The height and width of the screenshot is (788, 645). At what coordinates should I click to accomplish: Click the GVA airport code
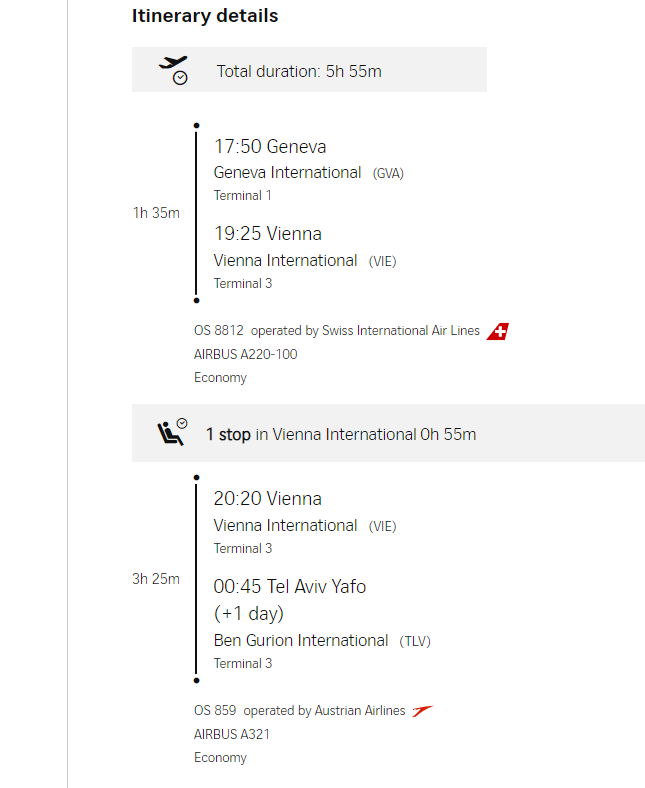[x=388, y=173]
